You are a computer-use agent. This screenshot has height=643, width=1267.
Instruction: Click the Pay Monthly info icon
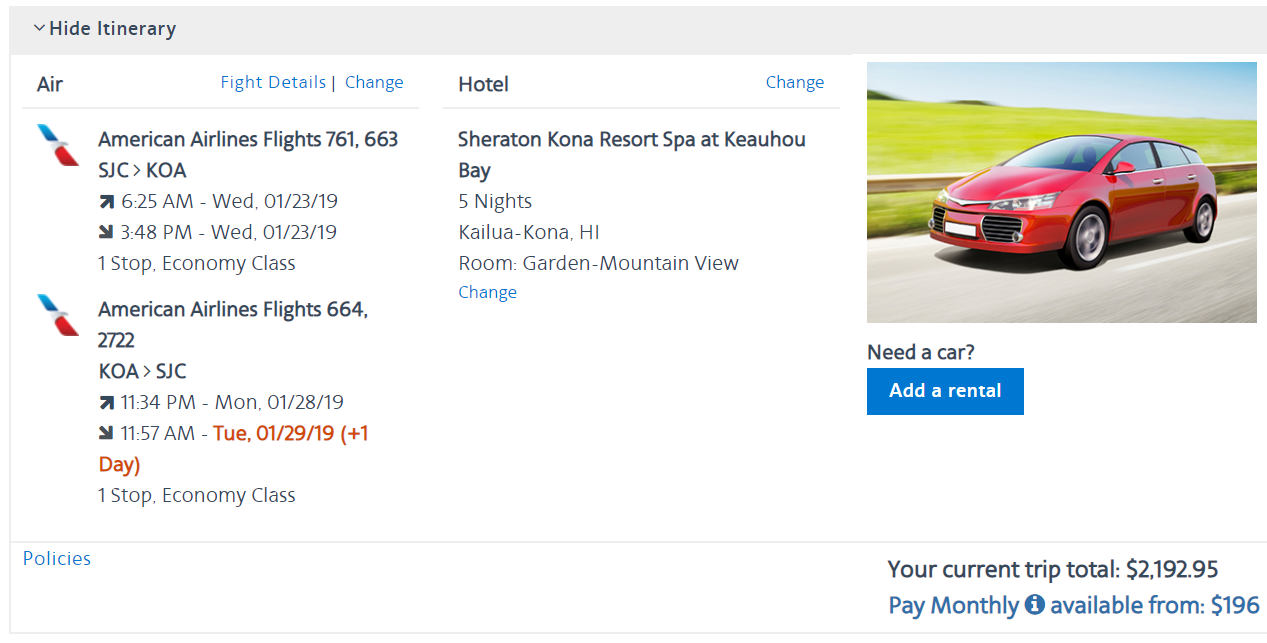click(1034, 605)
